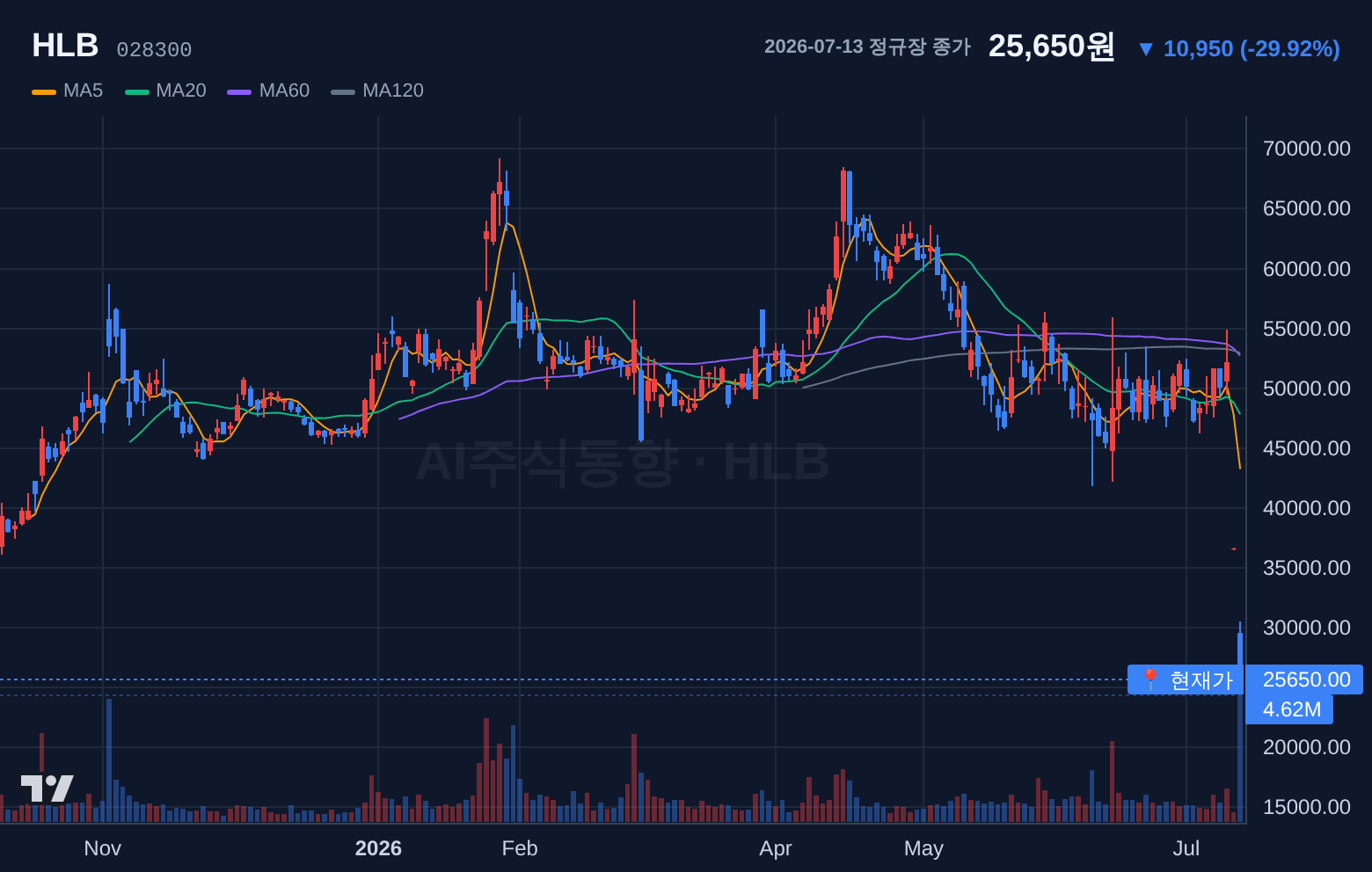Click the 65000.00 price axis label
1372x872 pixels.
[x=1306, y=208]
